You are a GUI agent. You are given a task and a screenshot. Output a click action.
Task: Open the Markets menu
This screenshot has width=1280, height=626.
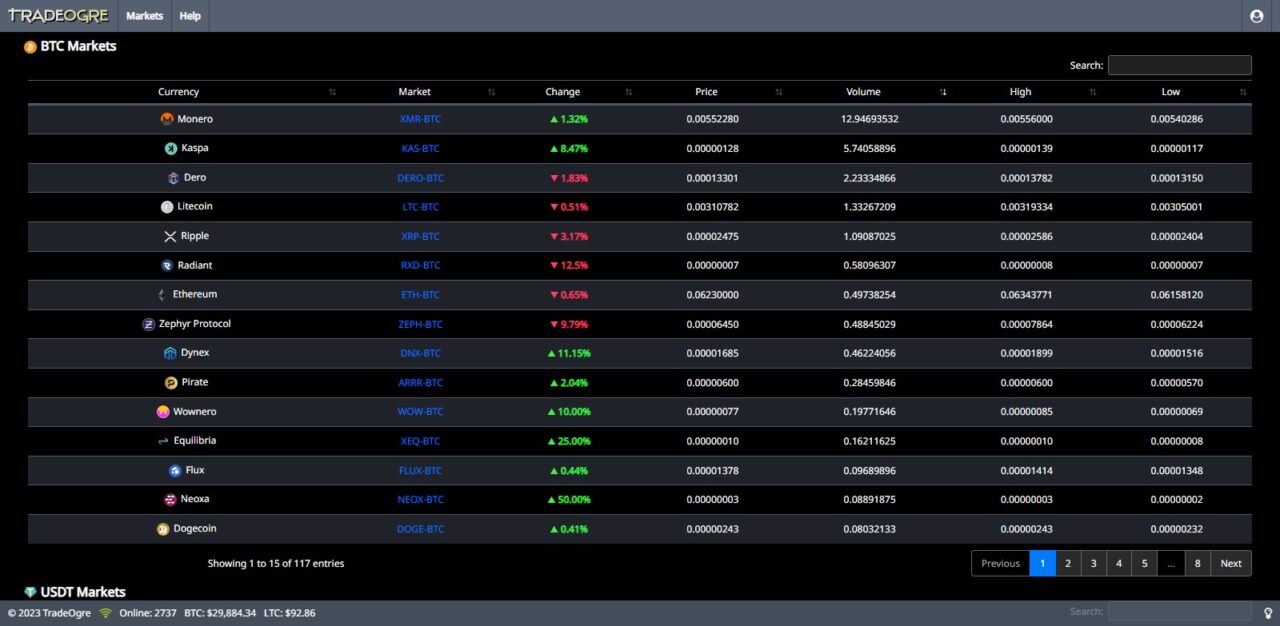(x=145, y=16)
